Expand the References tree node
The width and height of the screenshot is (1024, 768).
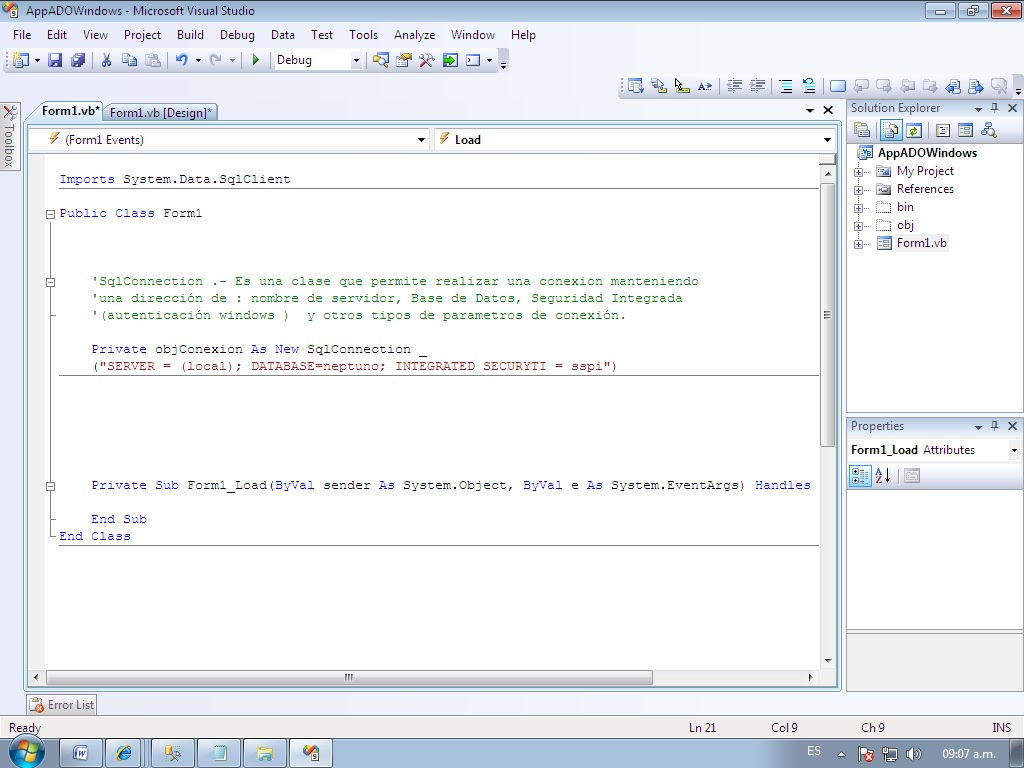point(858,189)
